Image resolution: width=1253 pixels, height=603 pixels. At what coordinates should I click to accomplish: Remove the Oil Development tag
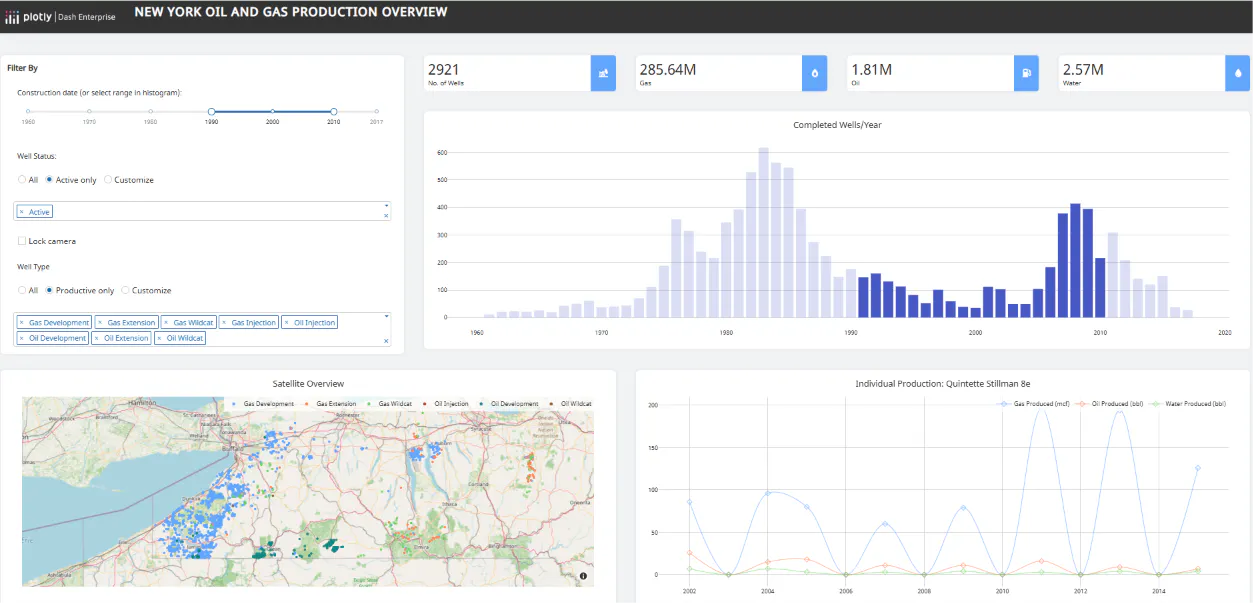pyautogui.click(x=22, y=338)
